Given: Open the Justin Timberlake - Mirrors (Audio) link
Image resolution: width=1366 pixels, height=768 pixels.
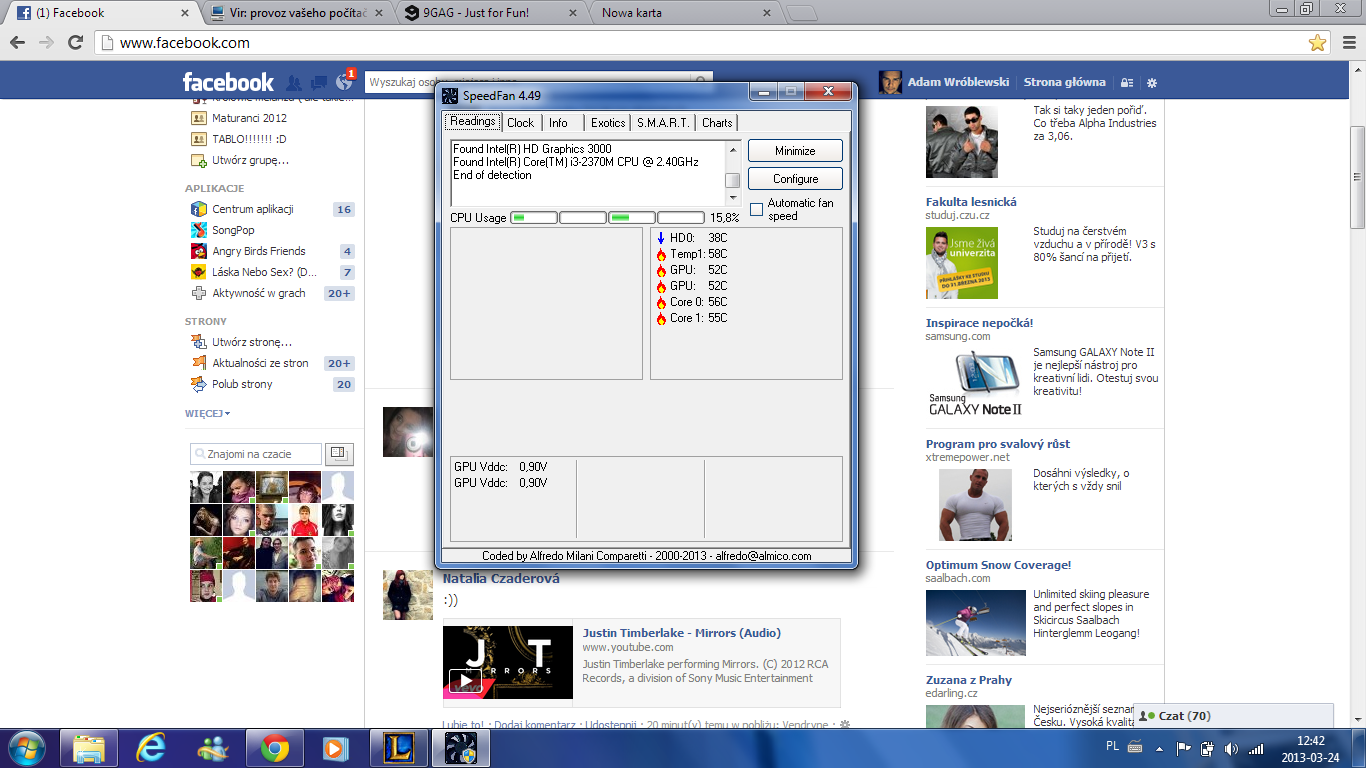Looking at the screenshot, I should click(682, 633).
